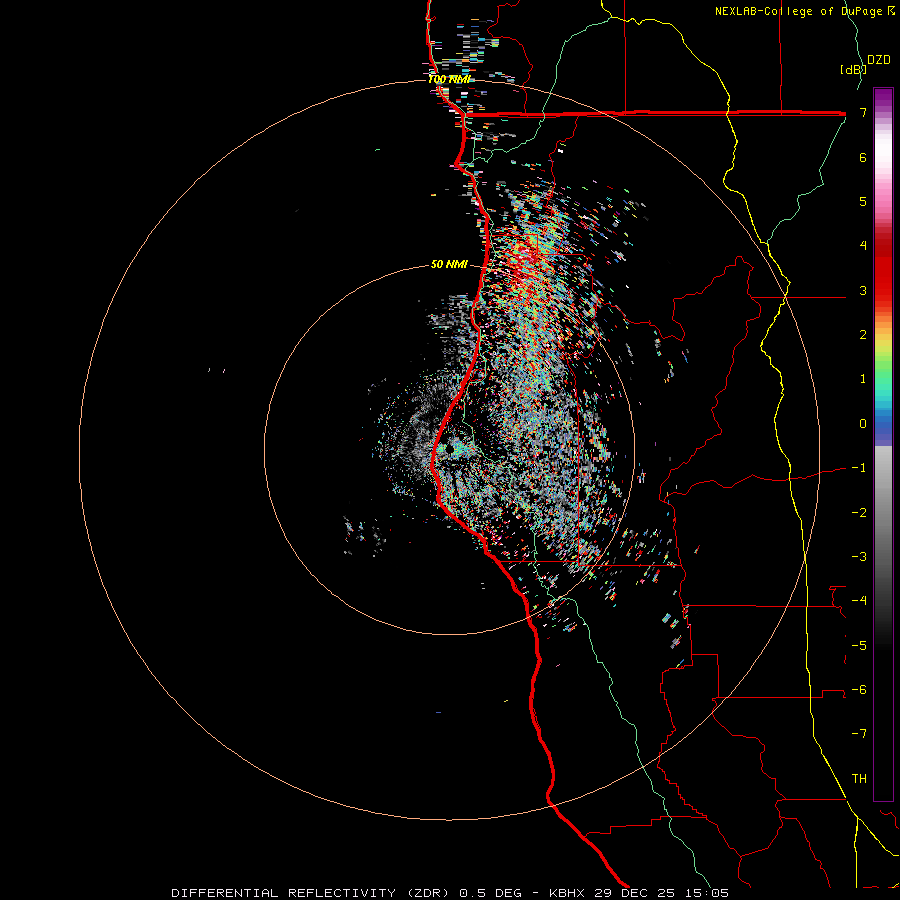Click the [dB] units label
The height and width of the screenshot is (900, 900).
(852, 70)
